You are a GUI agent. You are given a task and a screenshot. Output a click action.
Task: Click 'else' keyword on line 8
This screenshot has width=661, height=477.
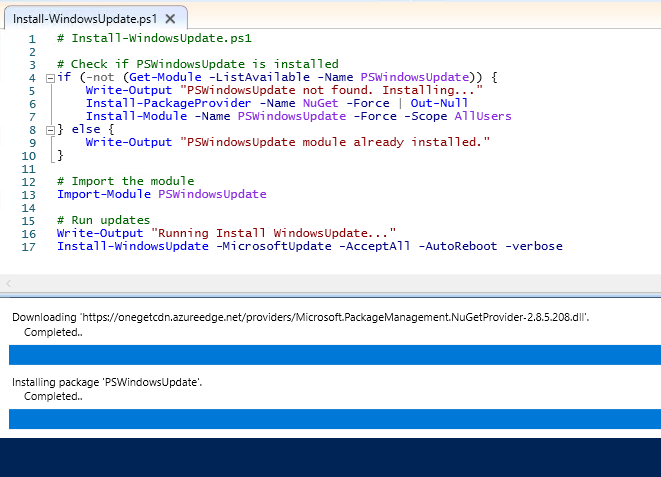(x=86, y=129)
